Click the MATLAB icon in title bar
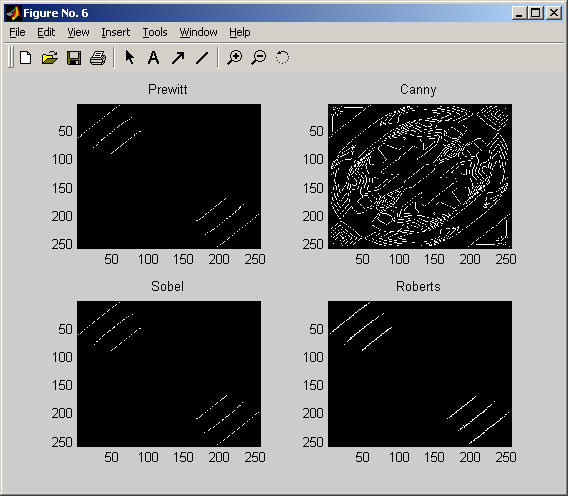 point(13,13)
